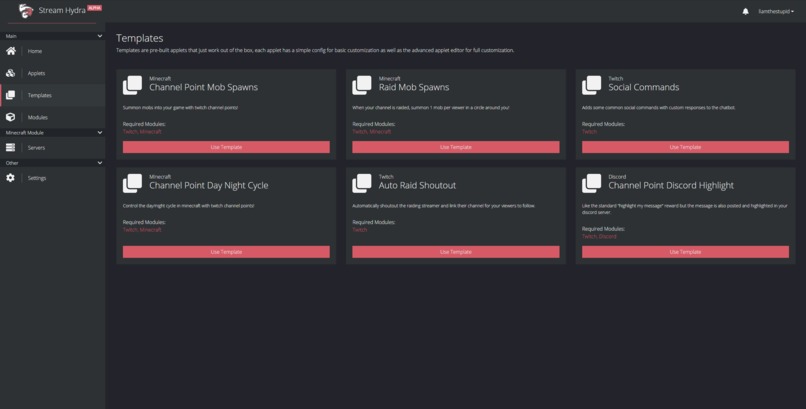Screen dimensions: 806x409
Task: Click the Auto Raid Shoutout card icon
Action: pos(362,183)
